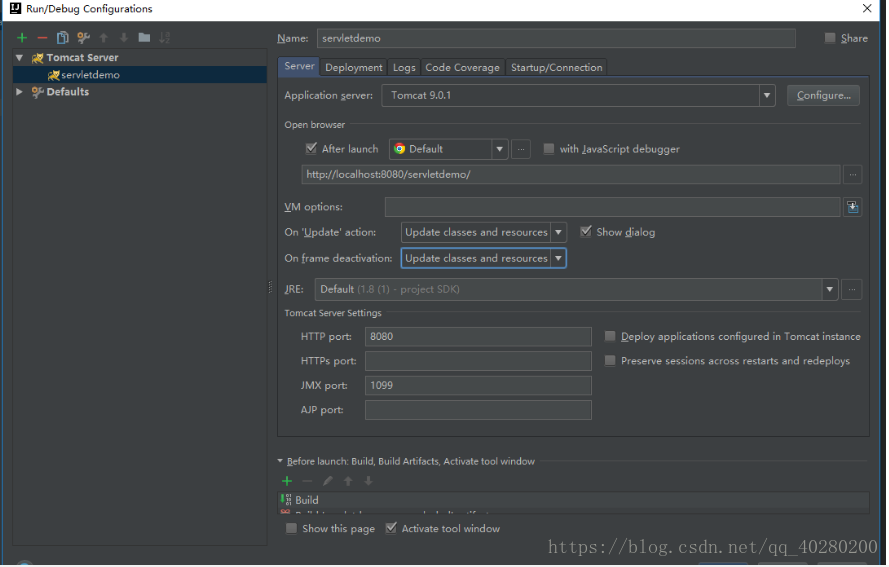
Task: Click the Name input field
Action: click(x=556, y=39)
